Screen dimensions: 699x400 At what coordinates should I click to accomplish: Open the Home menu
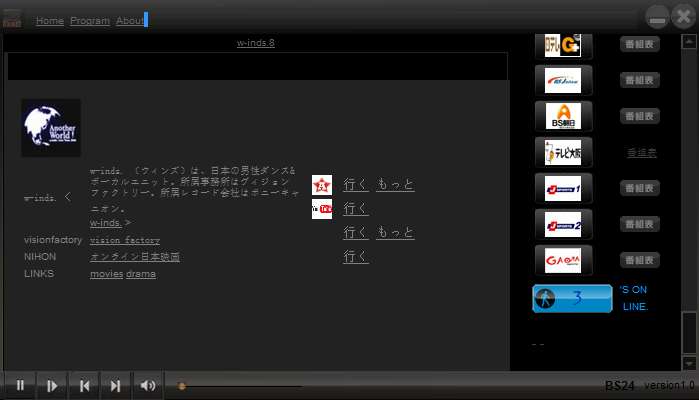coord(49,21)
